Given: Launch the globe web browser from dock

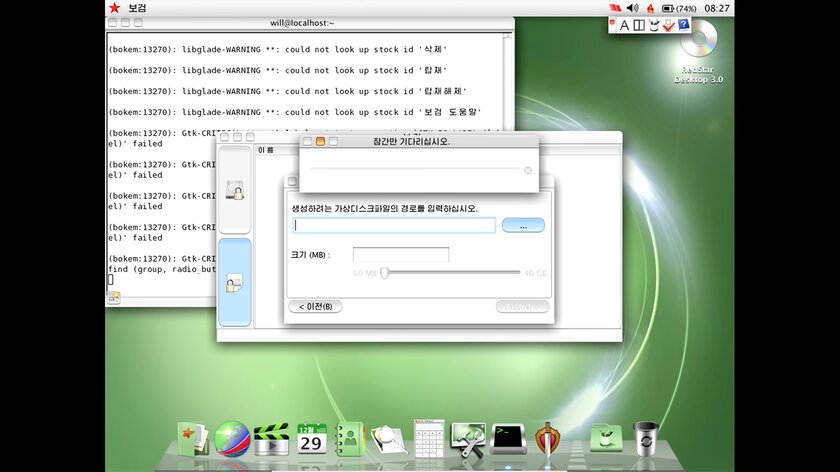Looking at the screenshot, I should [x=232, y=439].
